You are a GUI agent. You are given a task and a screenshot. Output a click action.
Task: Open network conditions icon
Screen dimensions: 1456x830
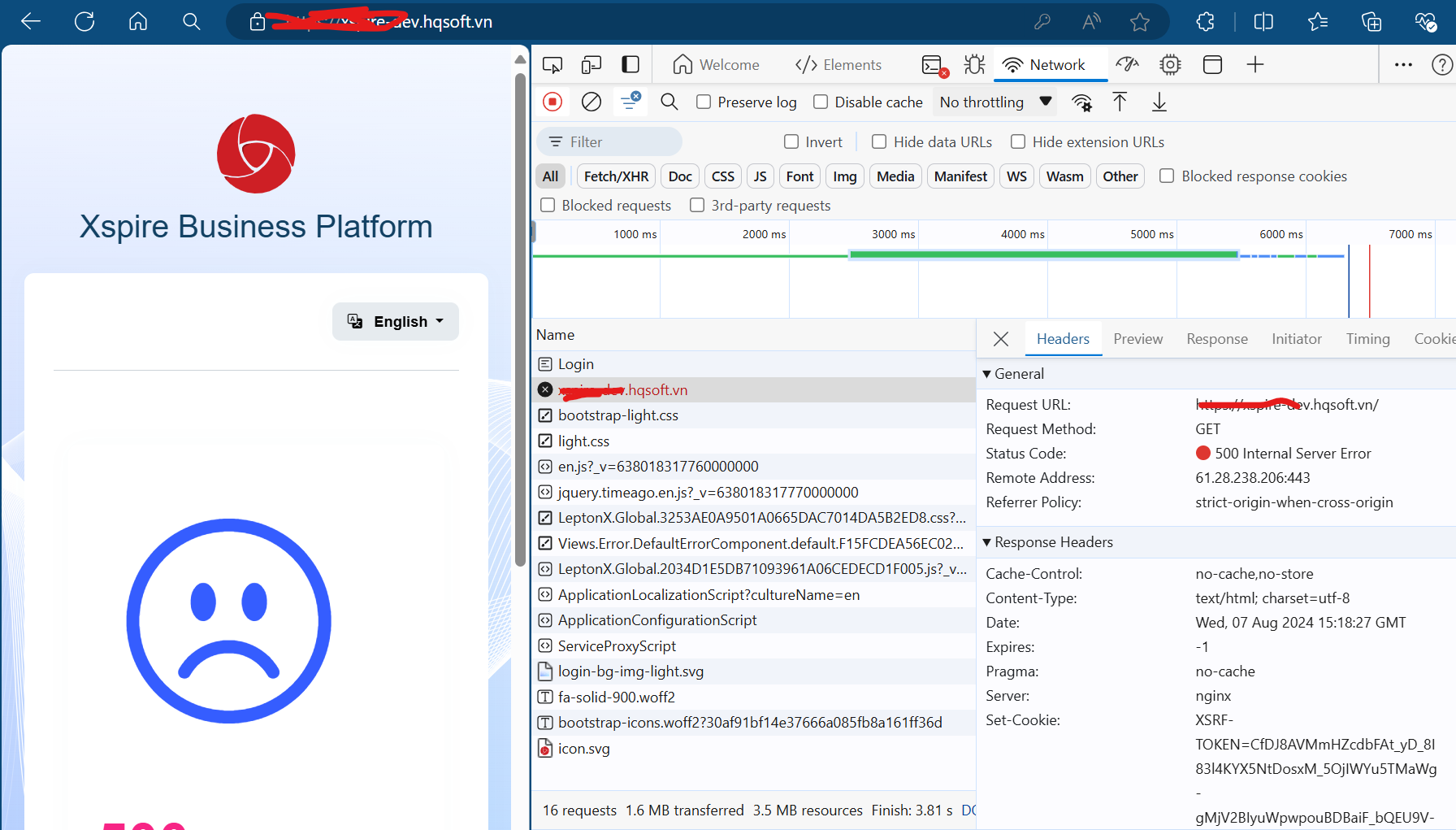click(1081, 102)
